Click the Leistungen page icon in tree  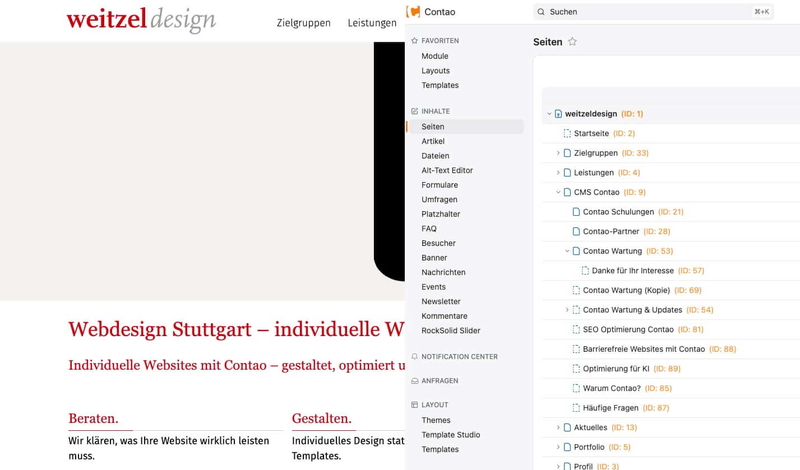567,172
